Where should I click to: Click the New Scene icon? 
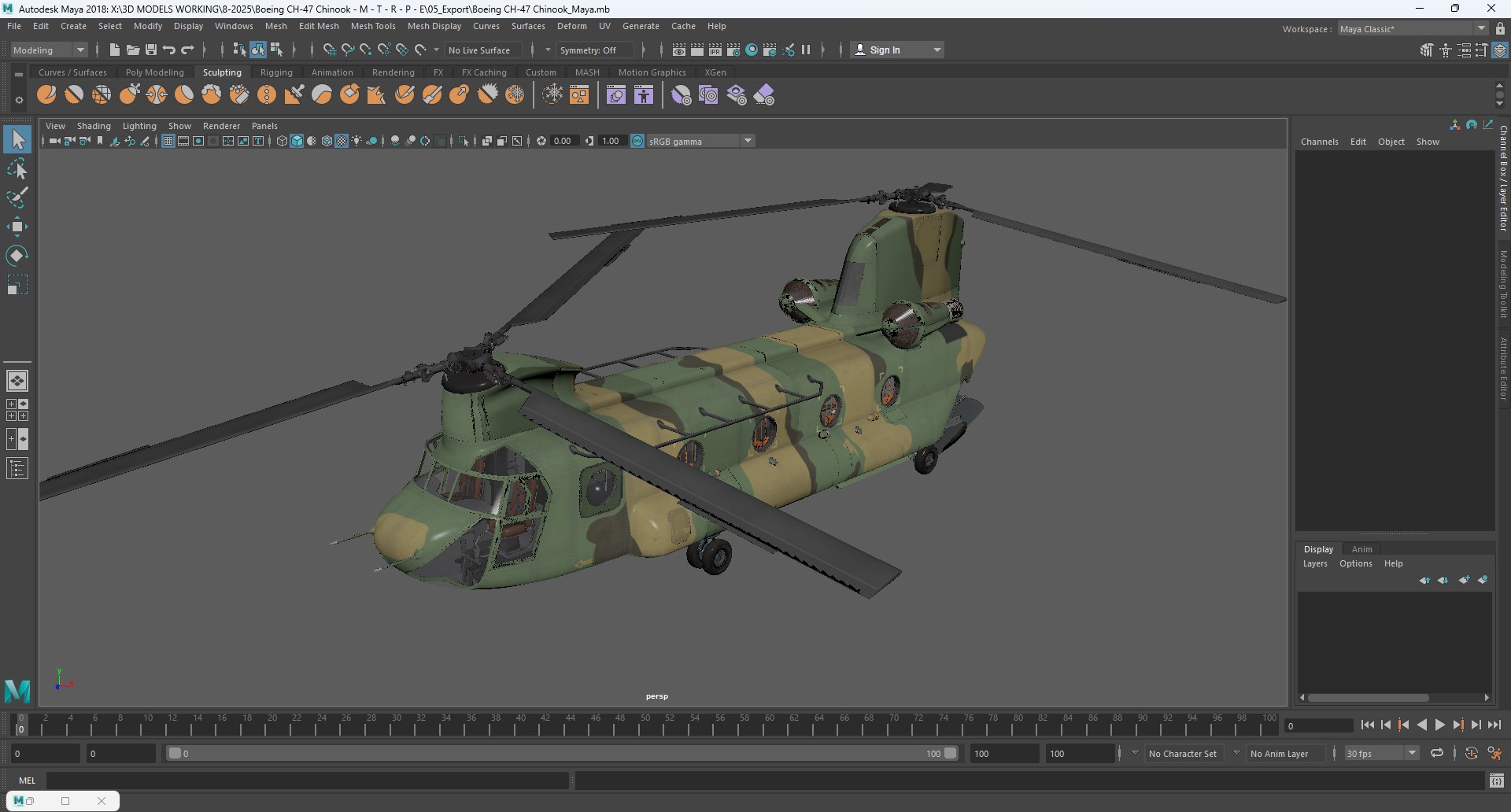pyautogui.click(x=114, y=50)
